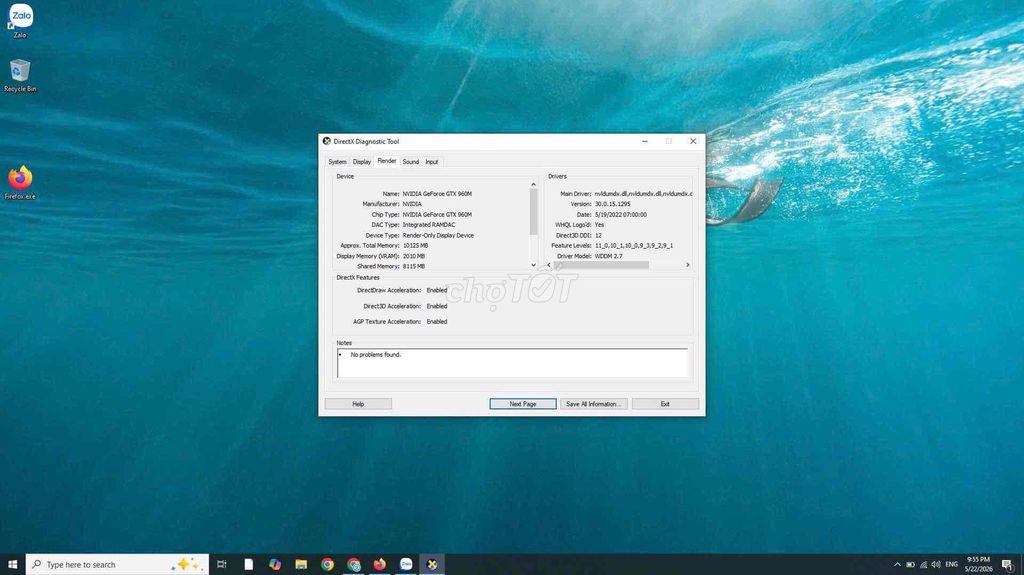Select the Firefox.exe desktop shortcut
Viewport: 1024px width, 575px height.
[x=20, y=182]
